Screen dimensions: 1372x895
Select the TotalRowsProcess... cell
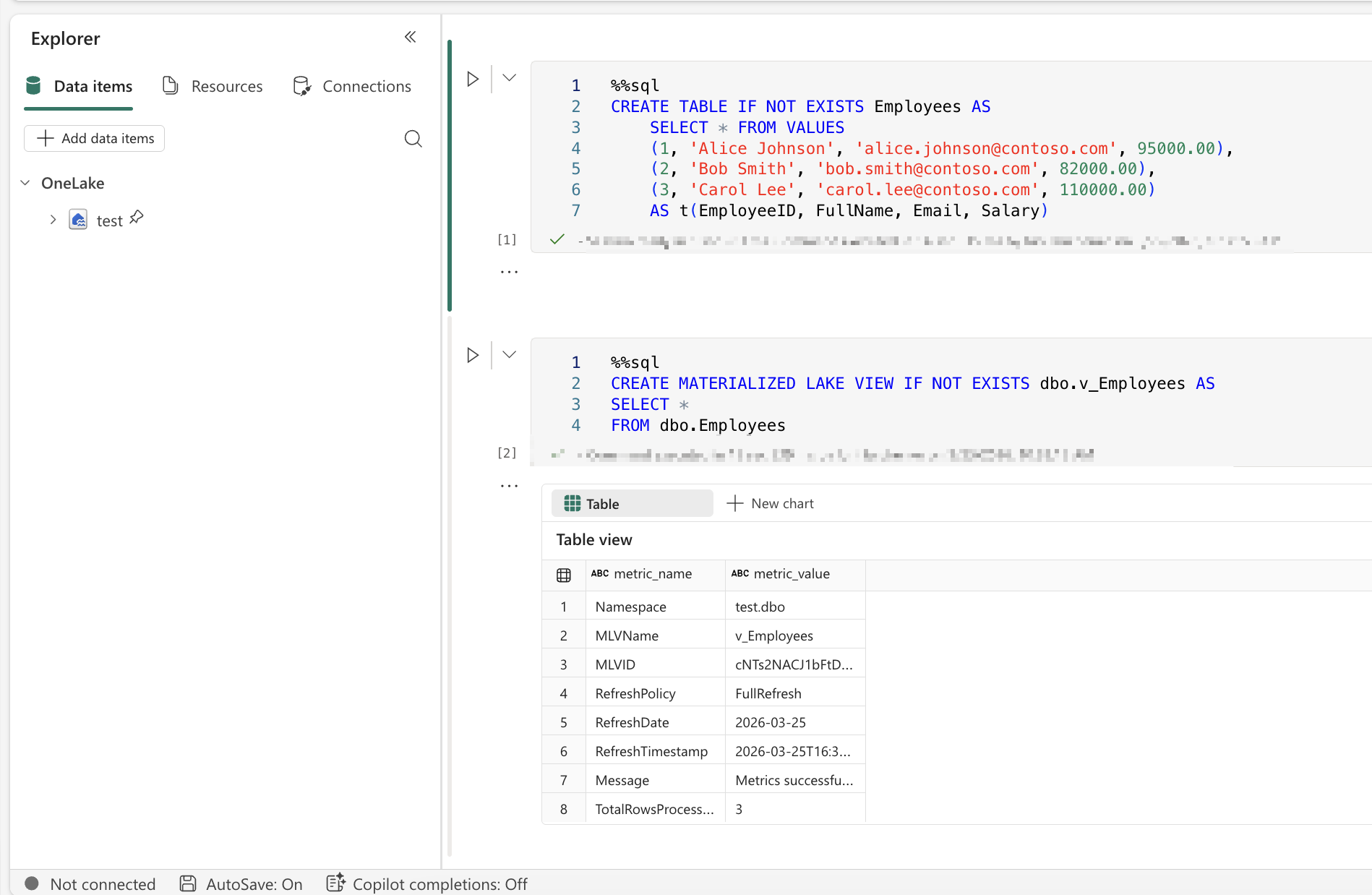[655, 809]
